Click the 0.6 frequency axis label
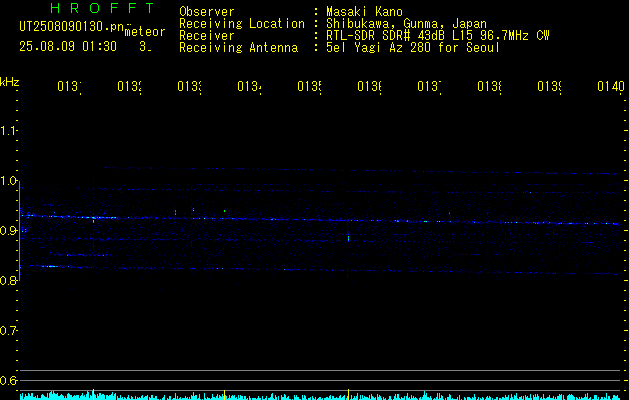This screenshot has height=400, width=629. (x=8, y=380)
